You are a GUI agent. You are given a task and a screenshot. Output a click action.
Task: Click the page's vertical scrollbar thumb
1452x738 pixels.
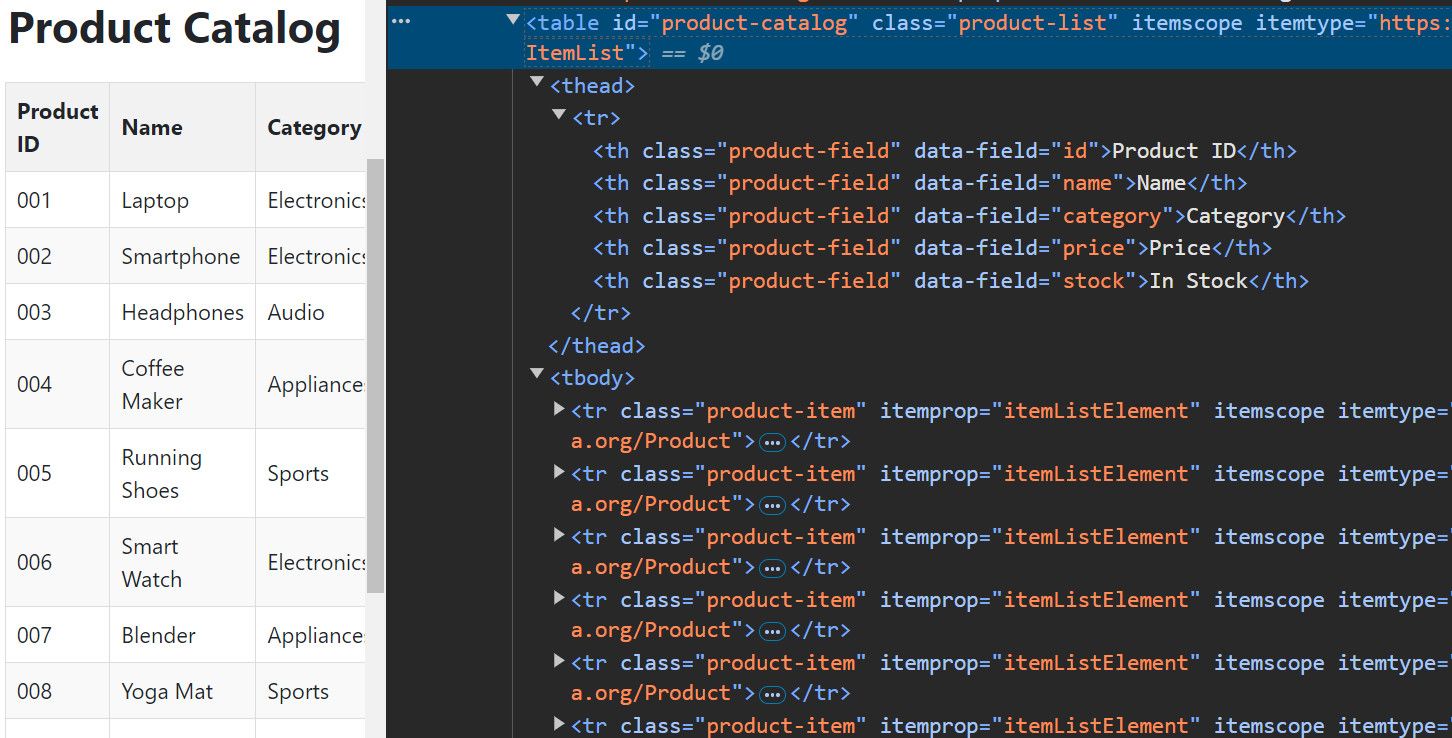376,375
